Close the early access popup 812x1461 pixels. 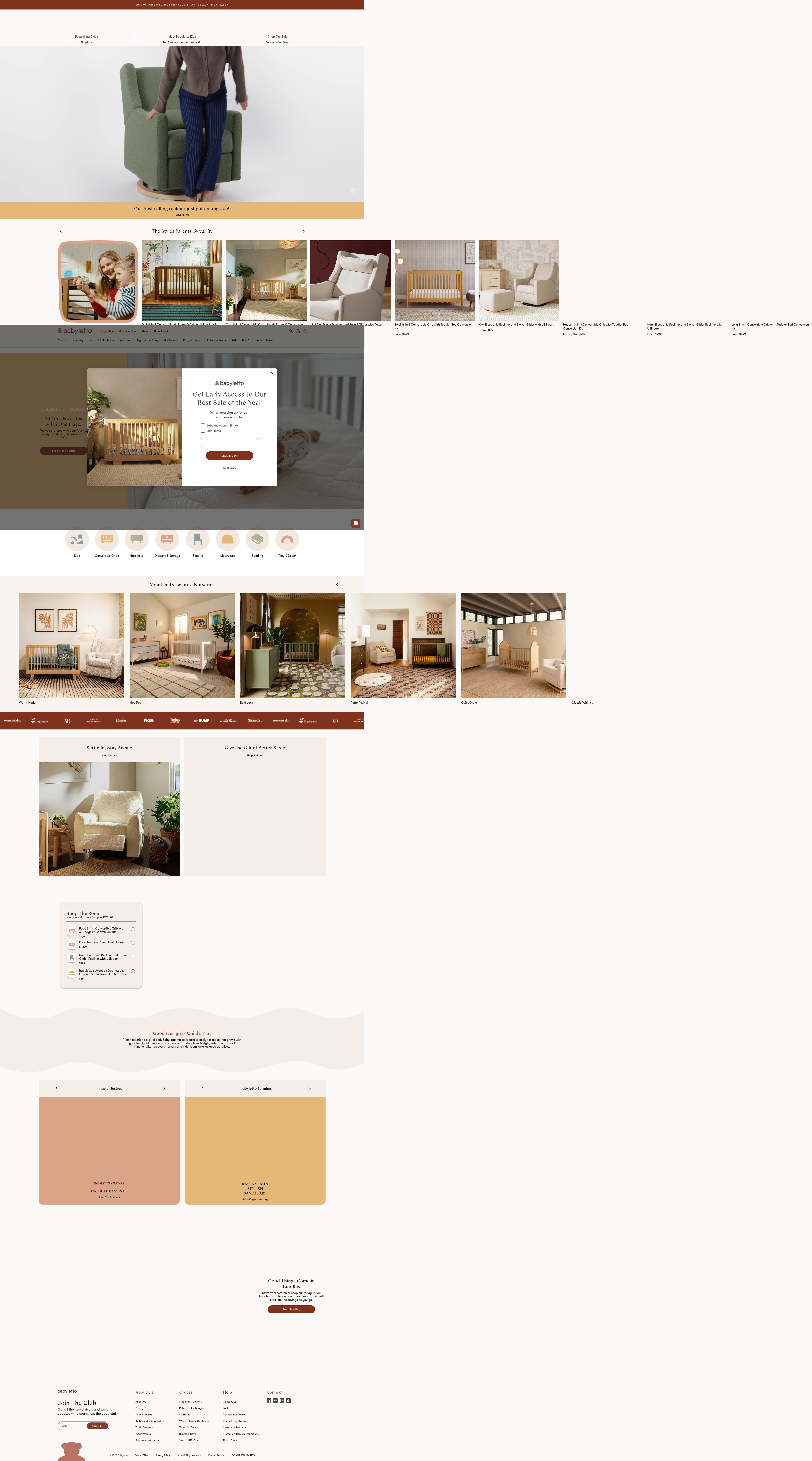[272, 373]
